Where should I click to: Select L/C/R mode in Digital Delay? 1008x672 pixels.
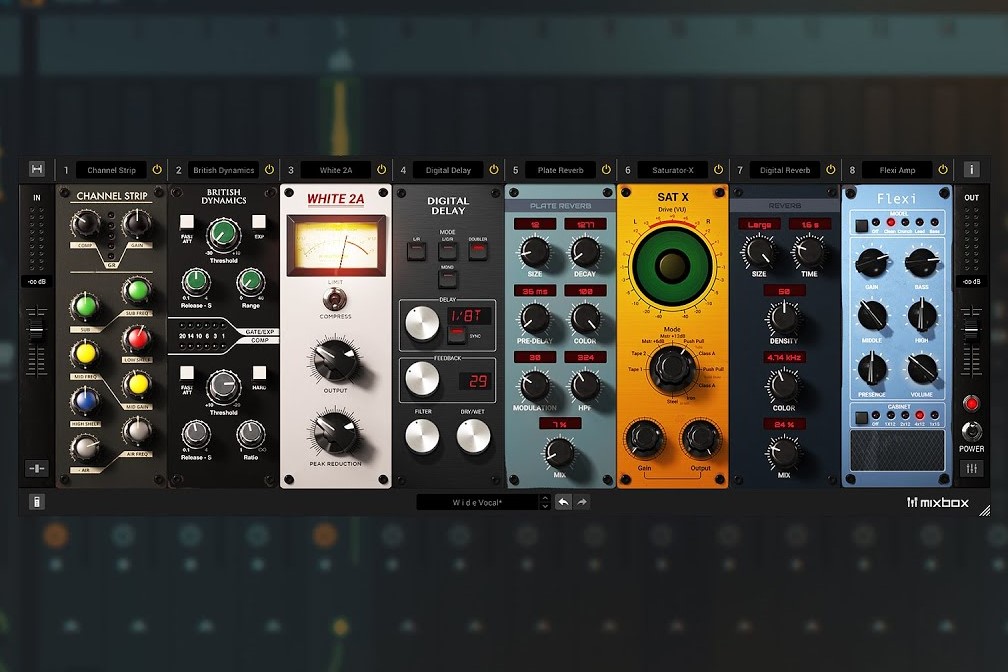(x=447, y=251)
